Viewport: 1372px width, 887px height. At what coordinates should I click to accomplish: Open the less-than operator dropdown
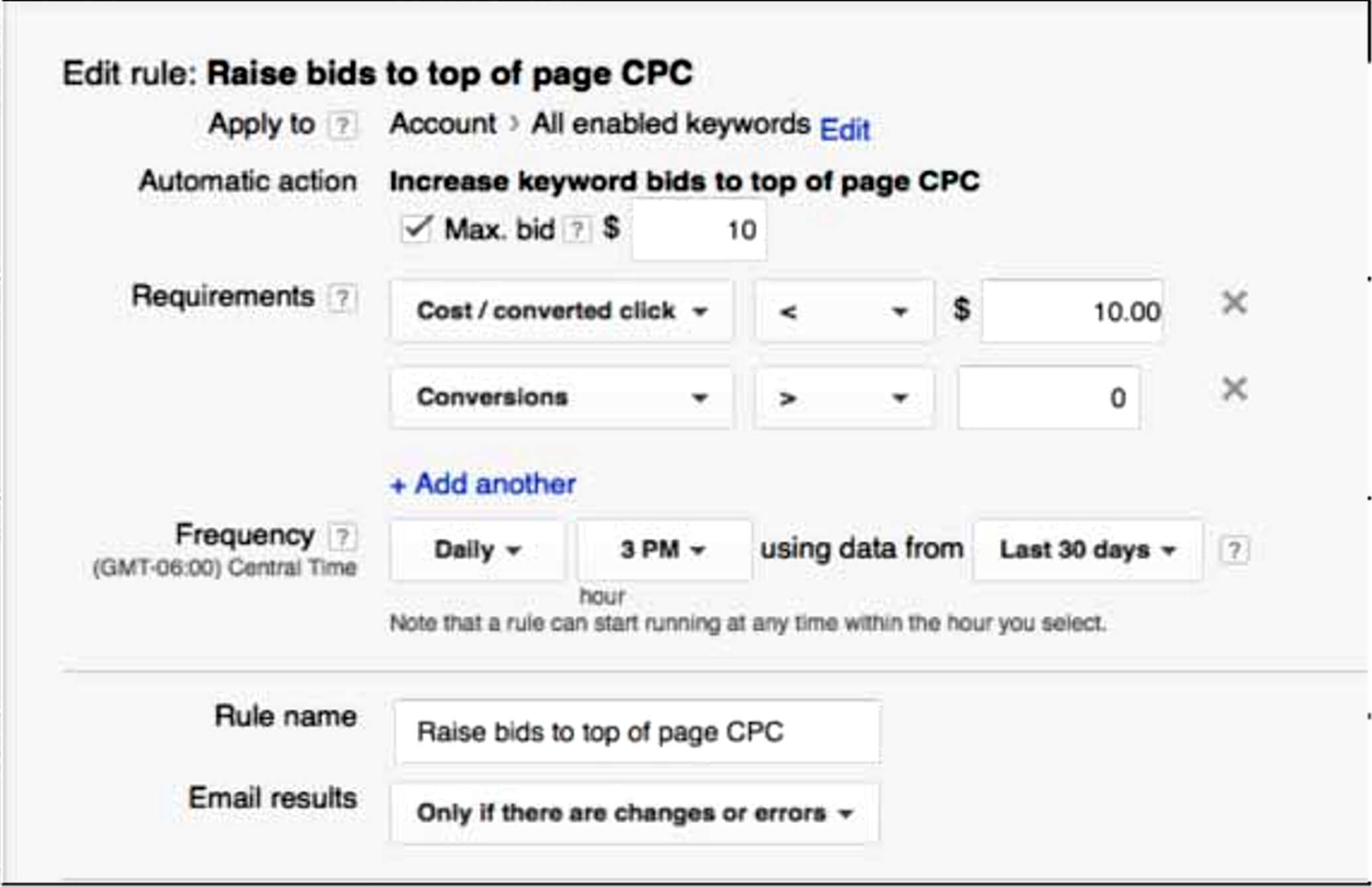click(843, 311)
